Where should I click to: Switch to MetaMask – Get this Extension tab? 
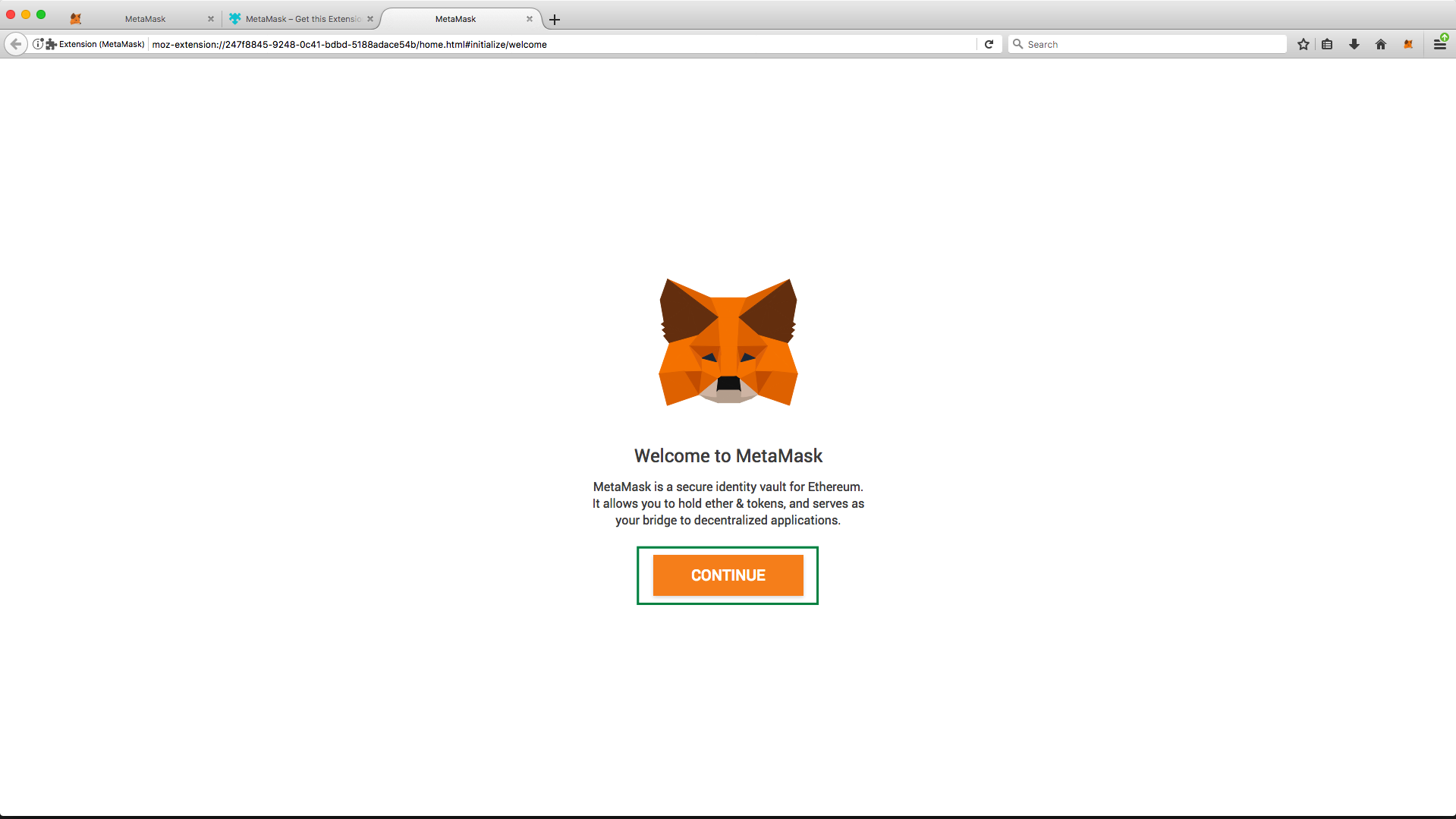(302, 19)
